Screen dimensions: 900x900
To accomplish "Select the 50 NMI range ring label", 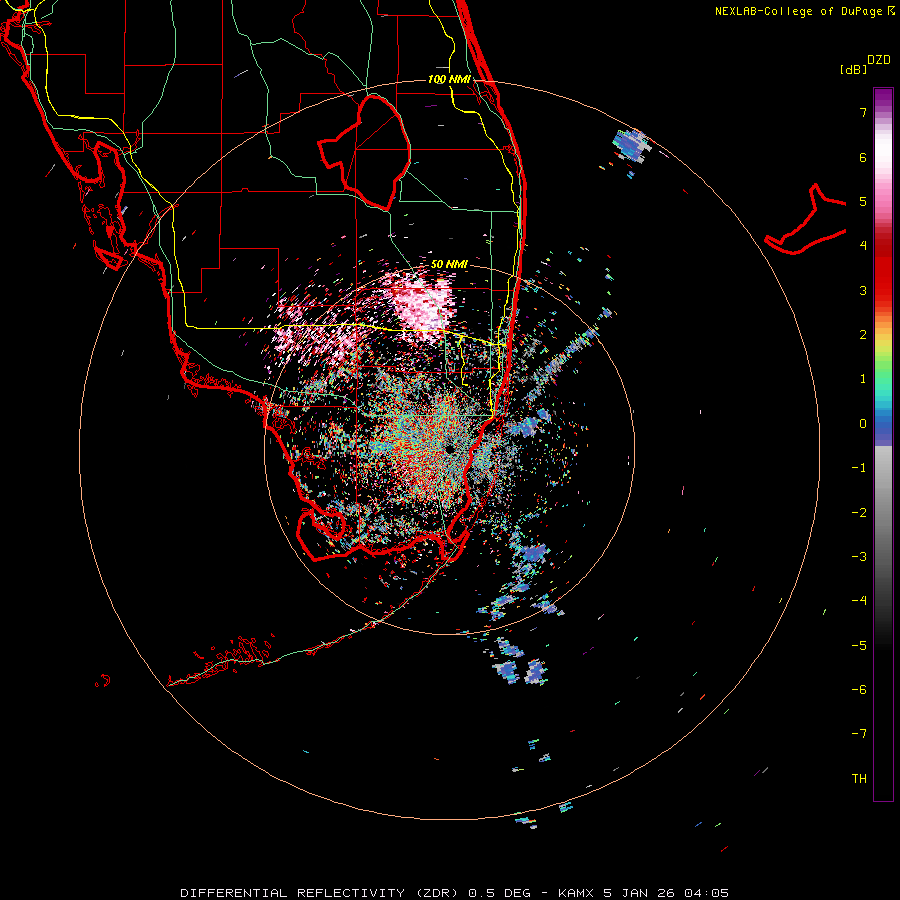I will [449, 264].
